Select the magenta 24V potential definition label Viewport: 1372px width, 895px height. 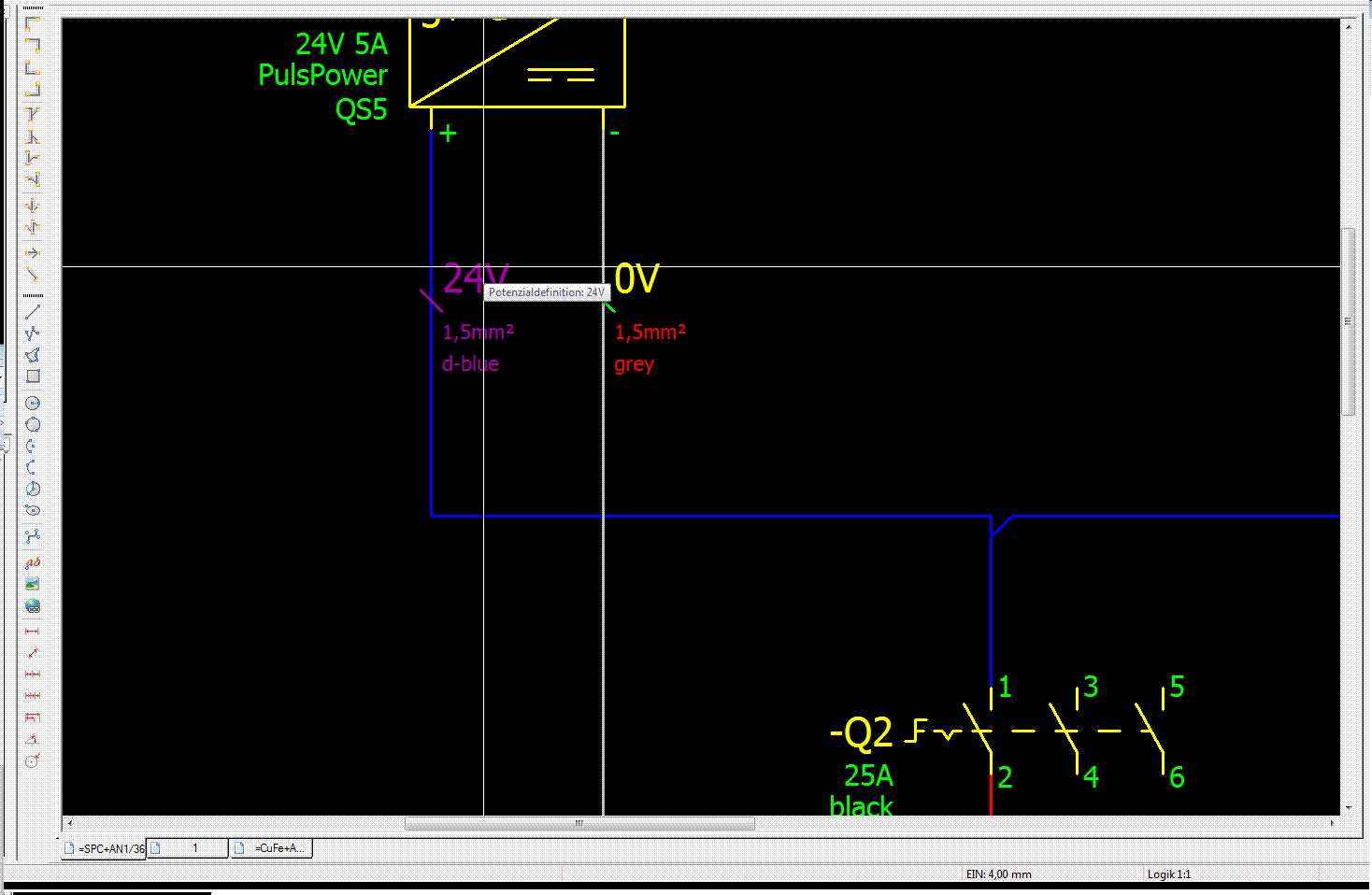[476, 278]
